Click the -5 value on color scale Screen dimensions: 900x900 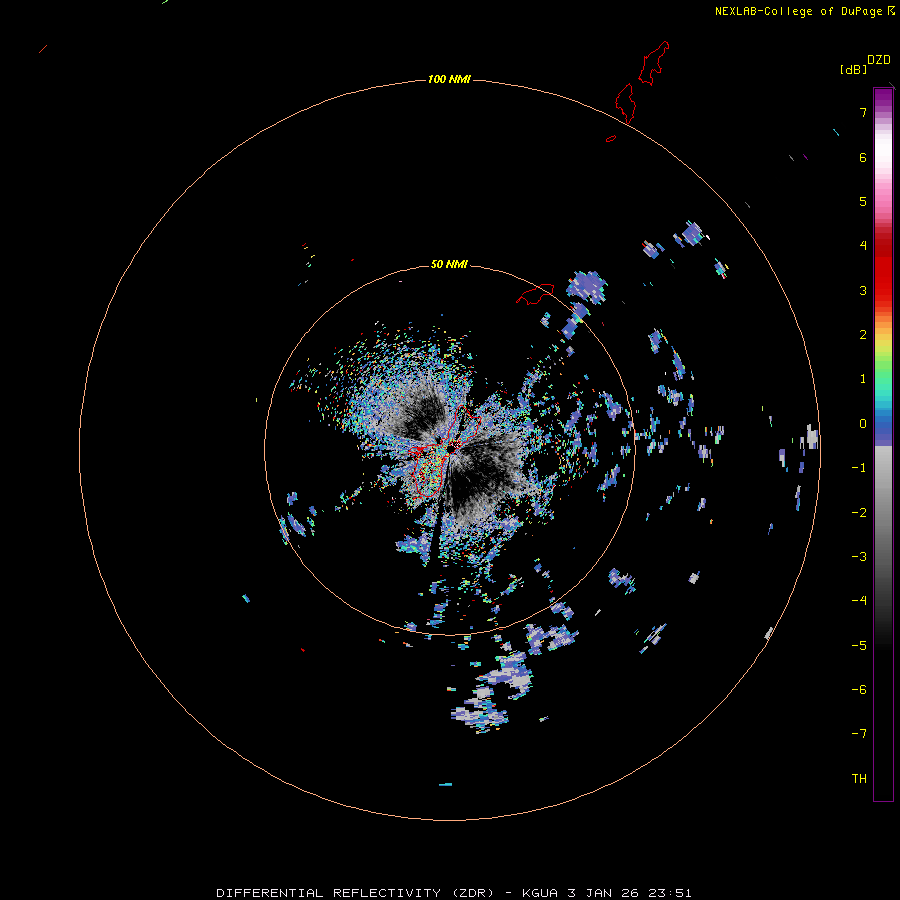point(859,645)
